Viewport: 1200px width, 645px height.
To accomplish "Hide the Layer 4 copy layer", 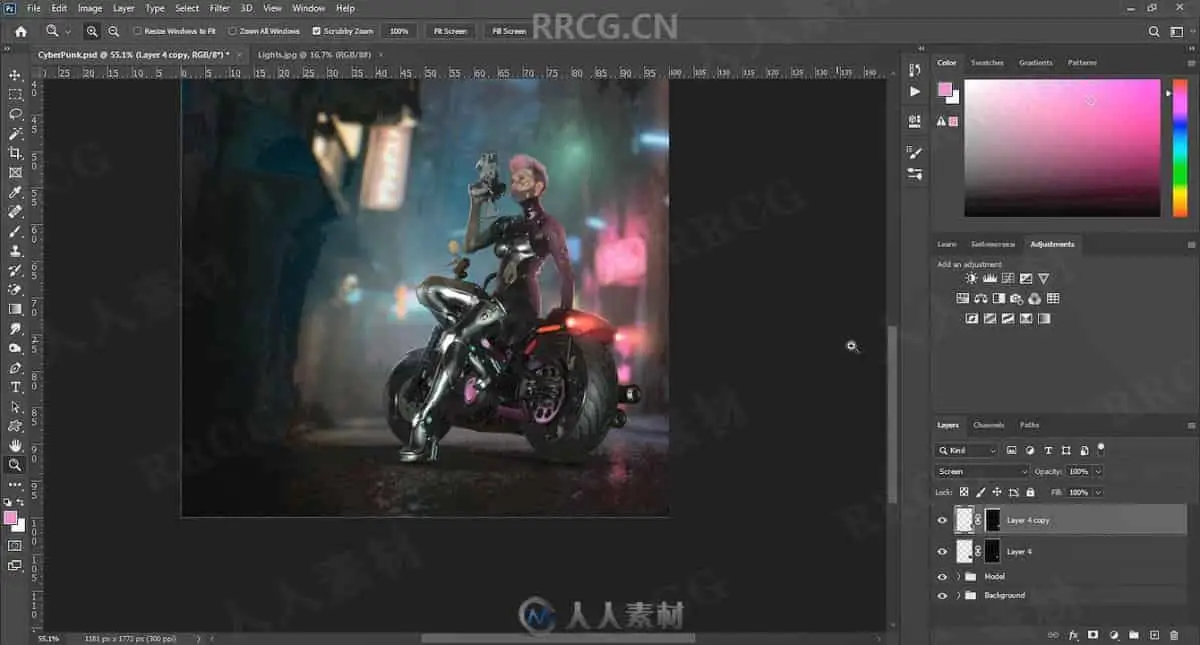I will click(942, 520).
